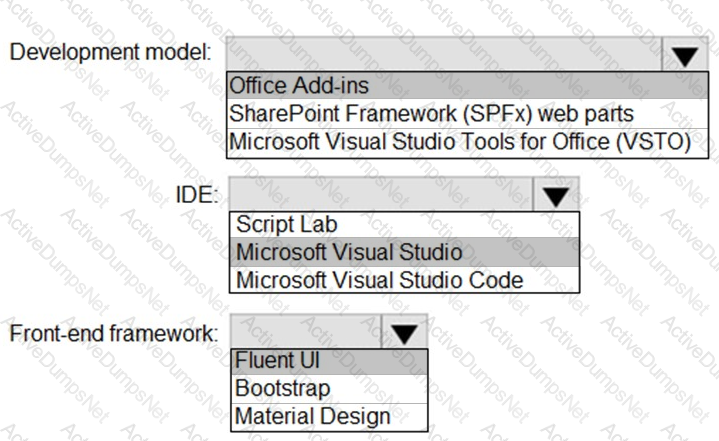Click the IDE combo box field
This screenshot has width=719, height=441.
tap(379, 195)
